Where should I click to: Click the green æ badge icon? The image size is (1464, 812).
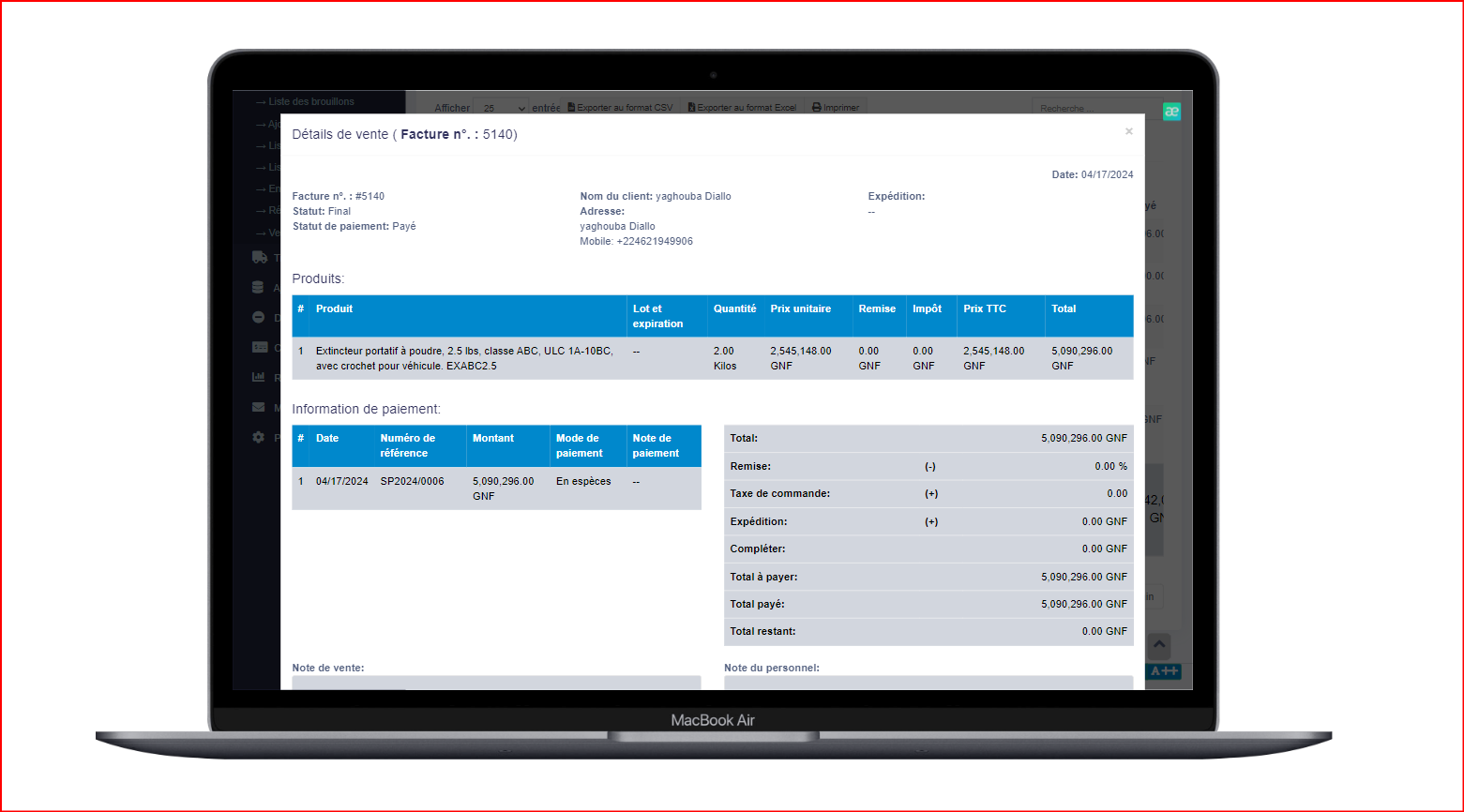pos(1171,112)
